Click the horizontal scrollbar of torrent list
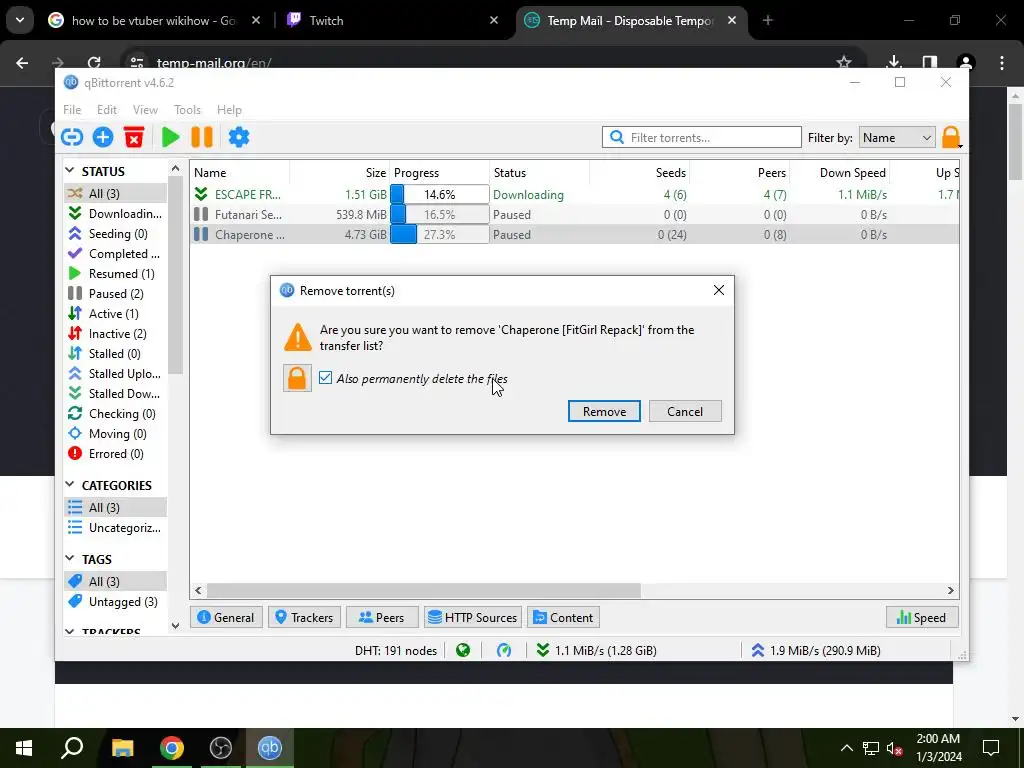This screenshot has height=768, width=1024. (423, 590)
